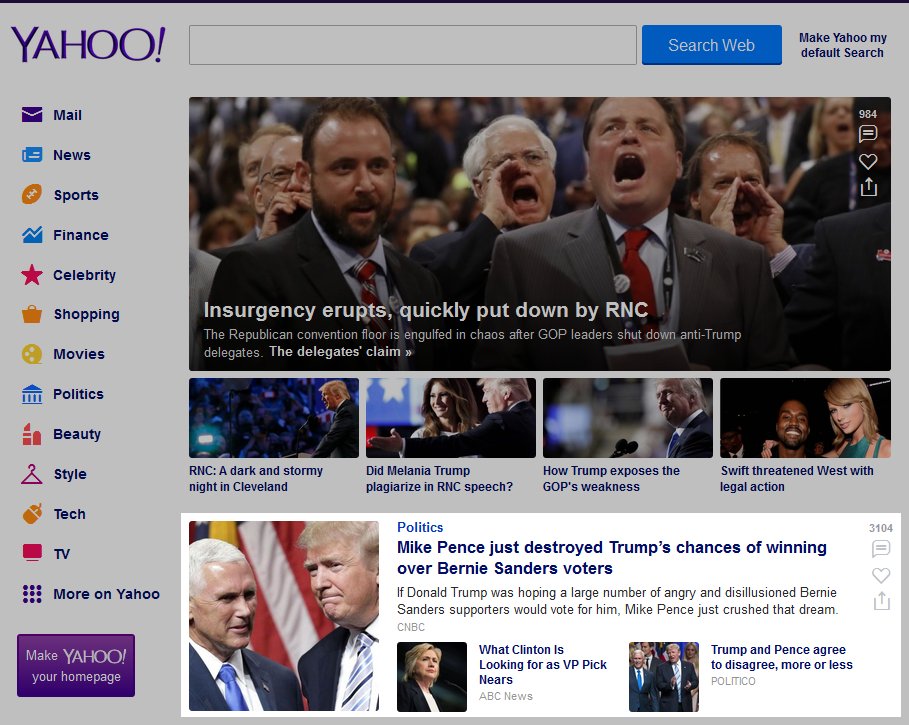Click the ABC News source label
The width and height of the screenshot is (909, 725).
[x=506, y=696]
